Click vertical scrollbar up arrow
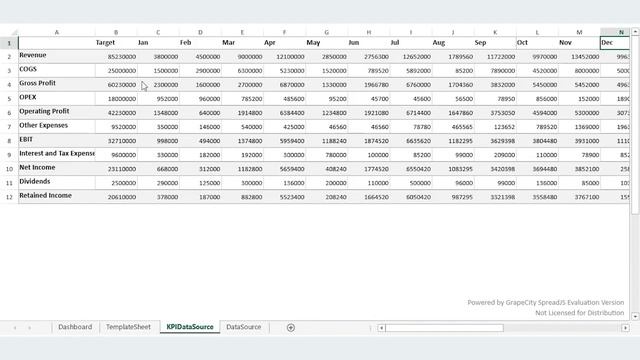 tap(635, 31)
